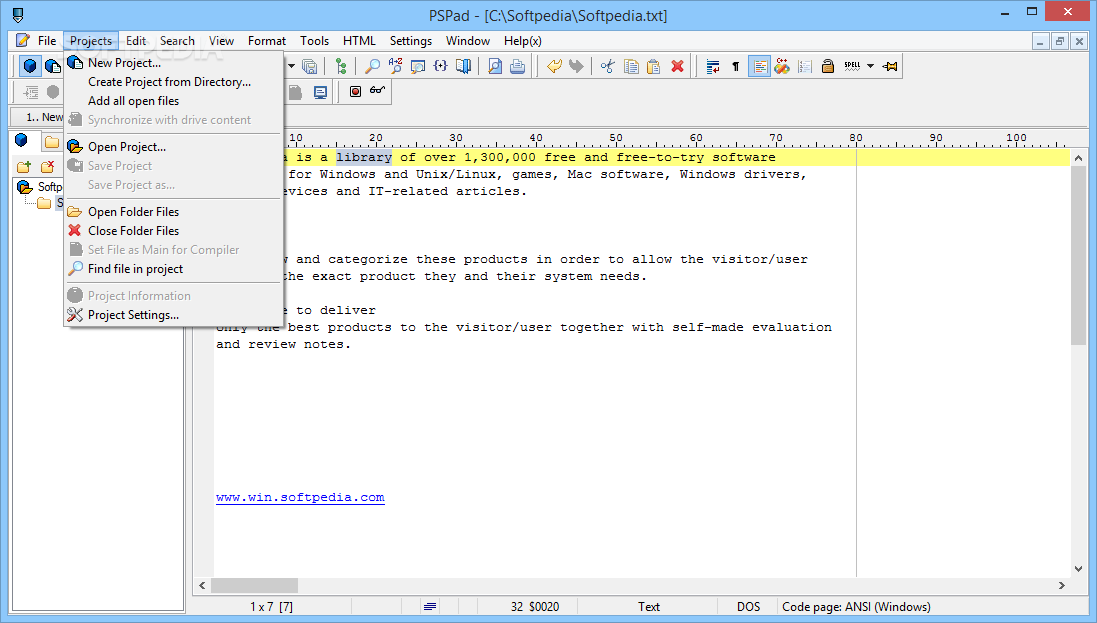Click the SPELL check icon
1097x623 pixels.
tap(852, 66)
